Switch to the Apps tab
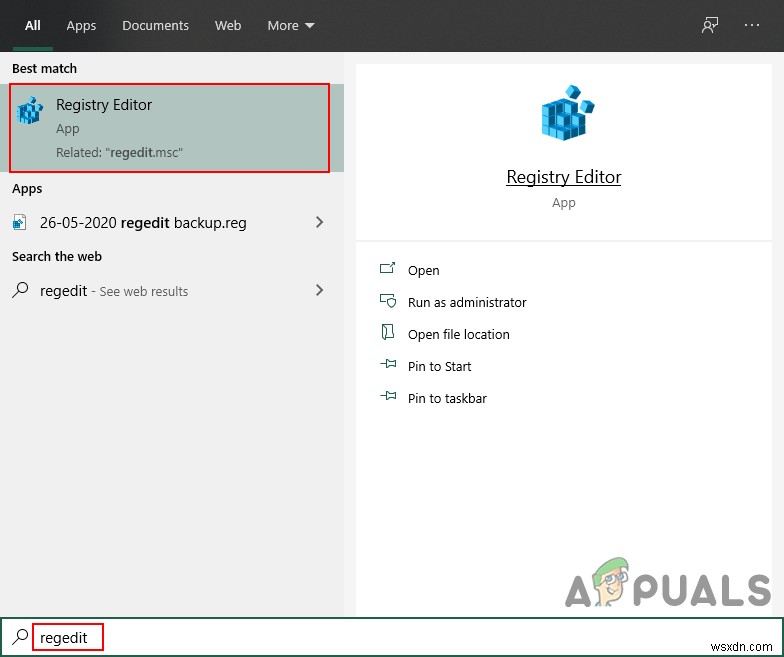Screen dimensions: 784x657 [x=81, y=26]
